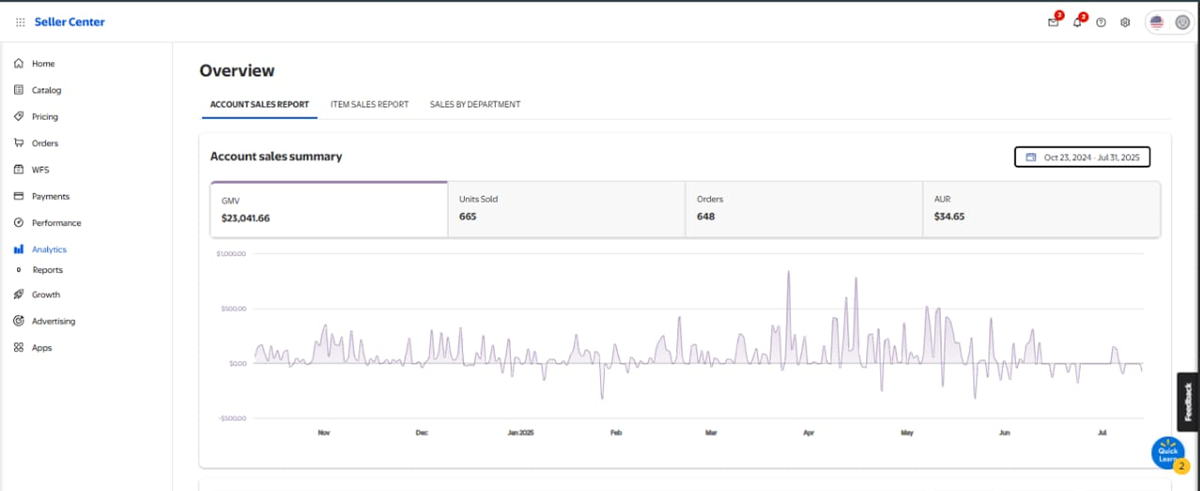Click the Orders cart icon

(19, 143)
